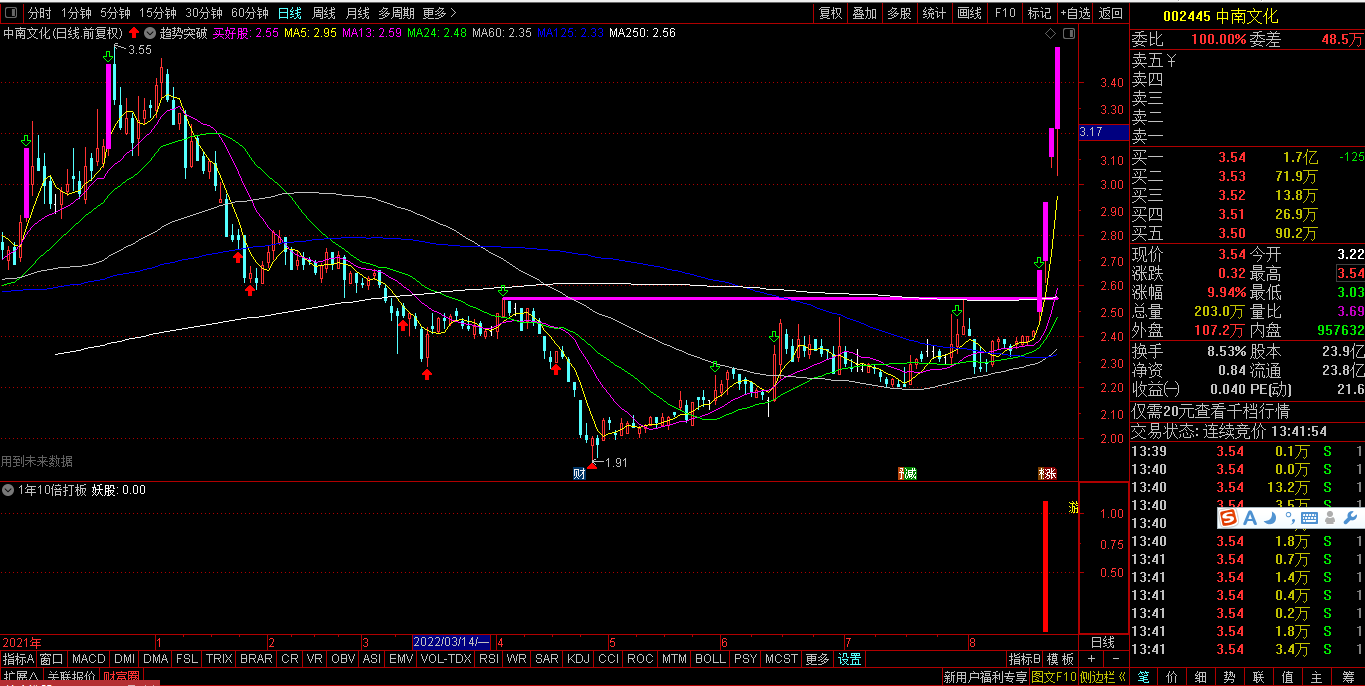The height and width of the screenshot is (686, 1365).
Task: Toggle 叠加 overlay mode
Action: pos(864,13)
